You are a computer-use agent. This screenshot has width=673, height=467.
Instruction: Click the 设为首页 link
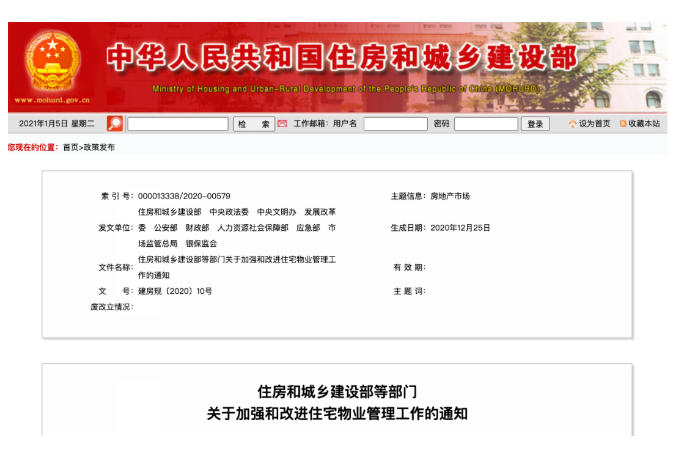(x=594, y=124)
